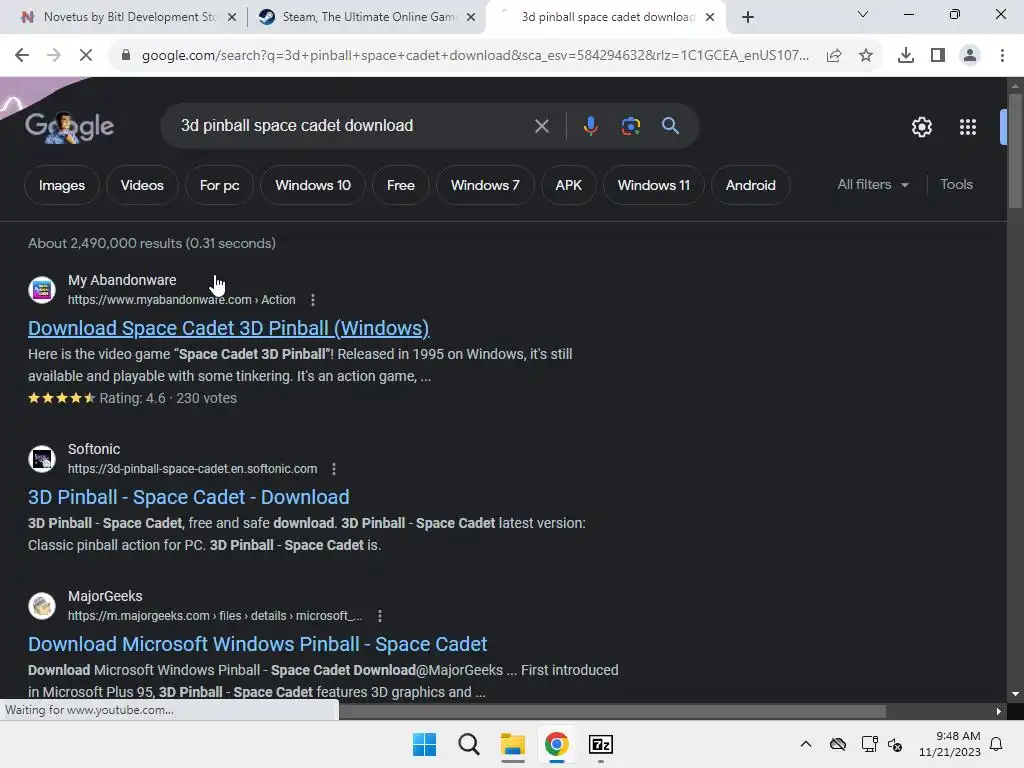Share this page from the address bar
Screen dimensions: 1024x768
(834, 56)
